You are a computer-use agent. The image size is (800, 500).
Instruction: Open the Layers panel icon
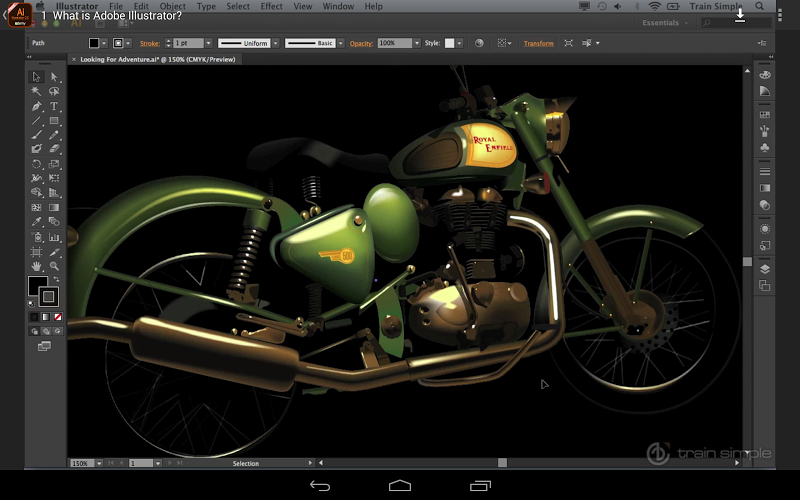pos(765,269)
